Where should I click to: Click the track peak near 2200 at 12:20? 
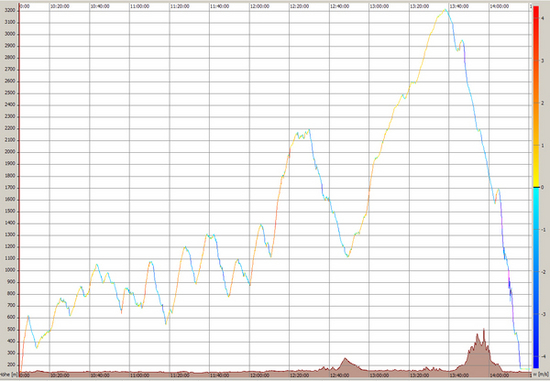click(x=309, y=130)
